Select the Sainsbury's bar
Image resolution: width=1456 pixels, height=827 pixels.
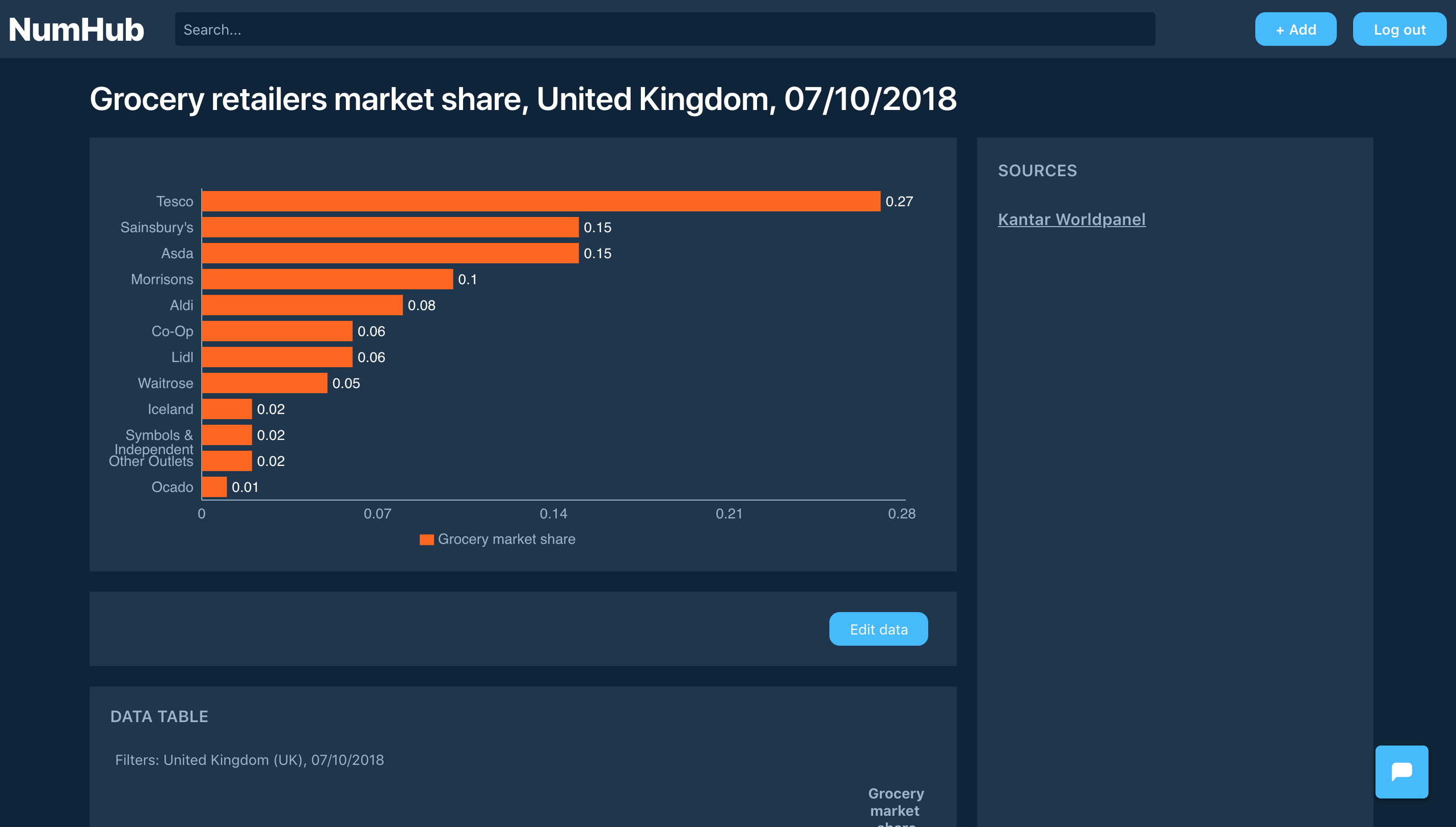click(x=390, y=227)
